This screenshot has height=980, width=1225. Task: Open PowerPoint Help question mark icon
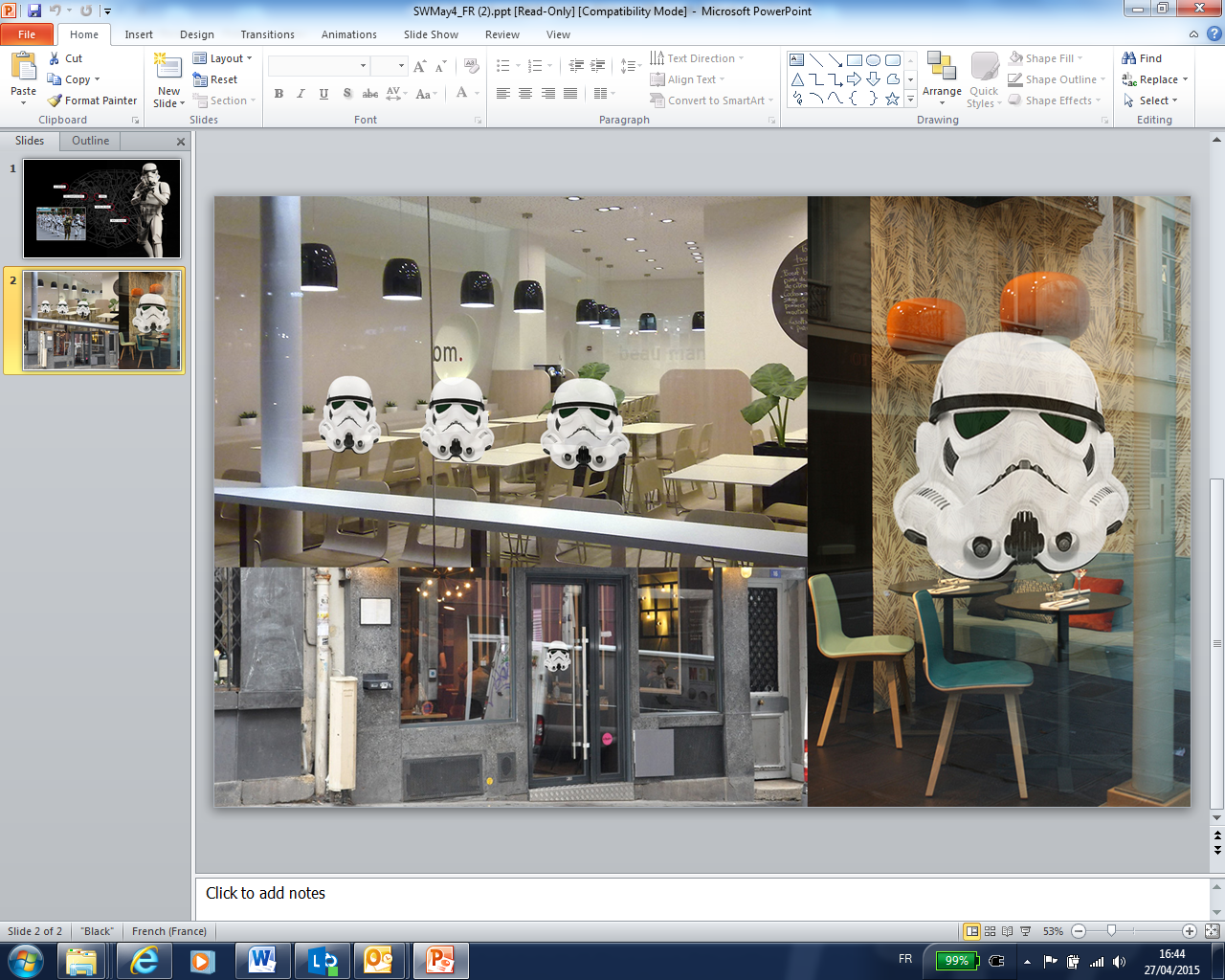1214,34
